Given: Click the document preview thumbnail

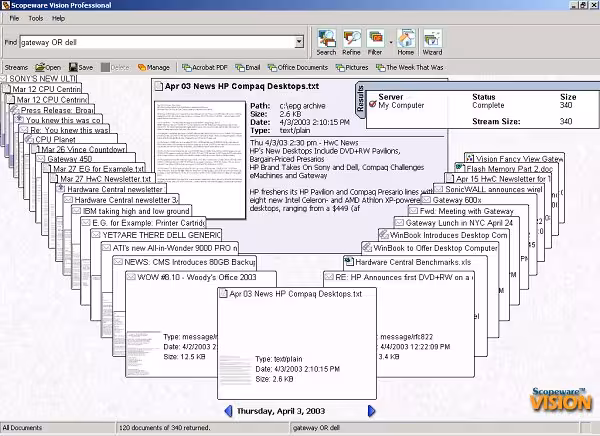Looking at the screenshot, I should 200,160.
